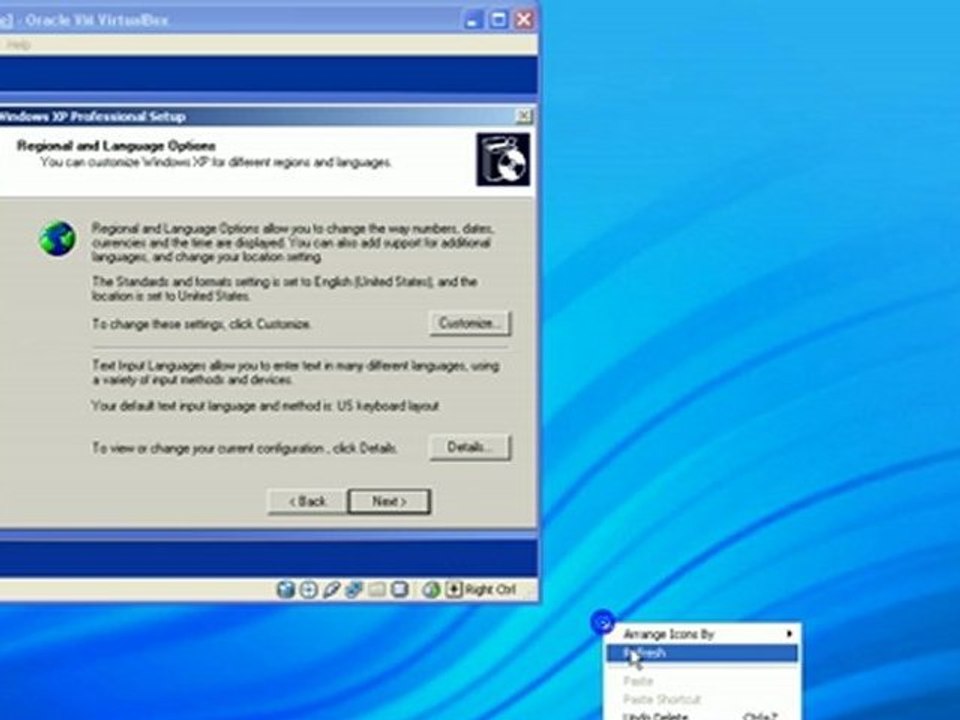Click the 'To view or change your current configuration' text
This screenshot has height=720, width=960.
click(x=244, y=448)
